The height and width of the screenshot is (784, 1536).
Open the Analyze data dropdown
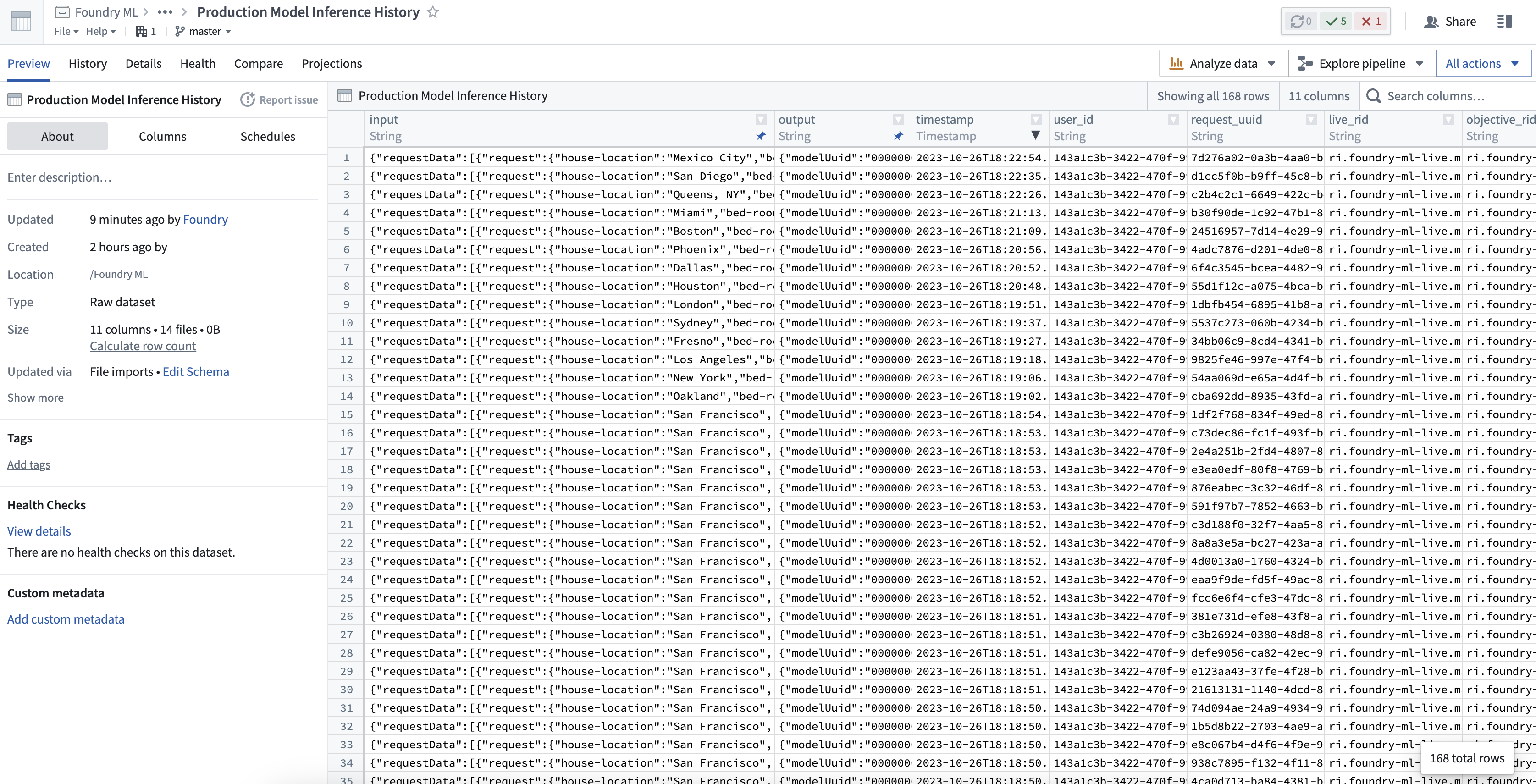tap(1224, 63)
